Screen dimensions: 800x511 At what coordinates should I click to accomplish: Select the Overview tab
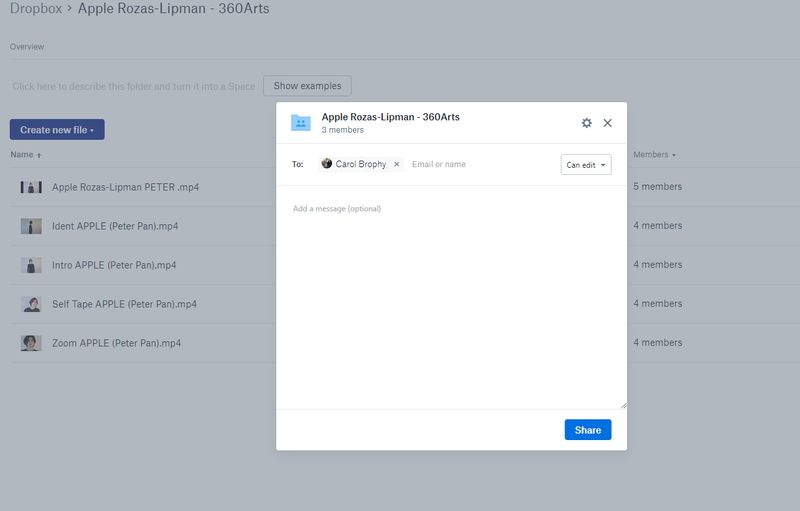pyautogui.click(x=27, y=47)
